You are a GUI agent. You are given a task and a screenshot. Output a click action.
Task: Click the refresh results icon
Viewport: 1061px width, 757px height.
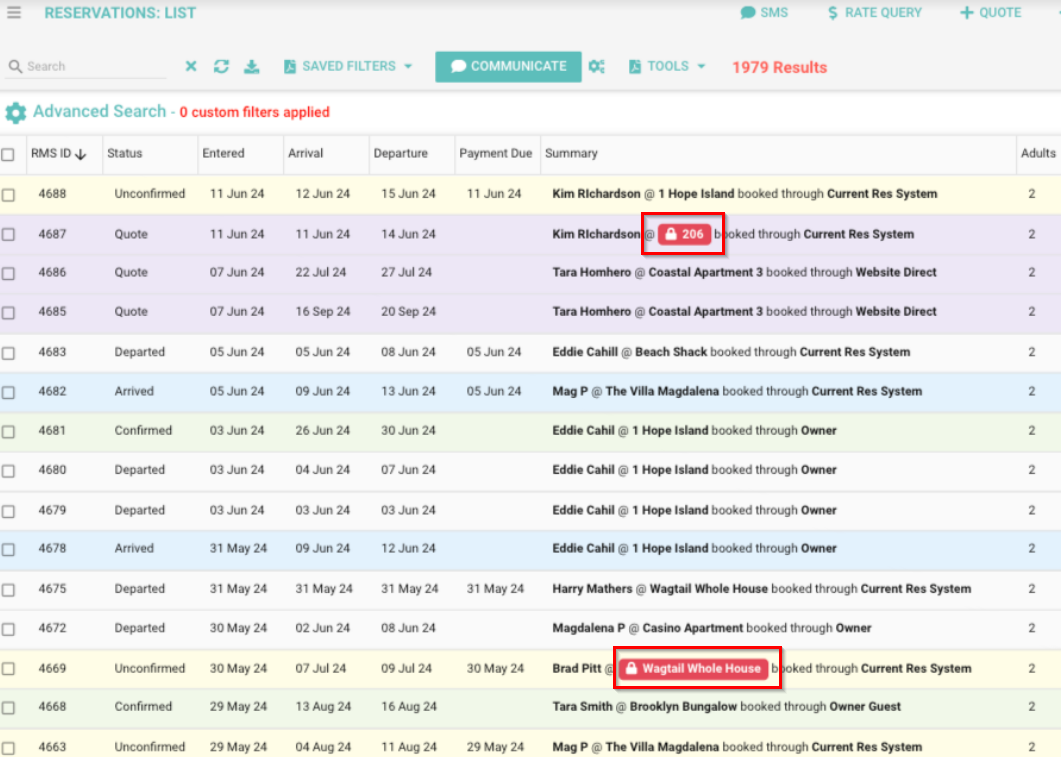(221, 66)
